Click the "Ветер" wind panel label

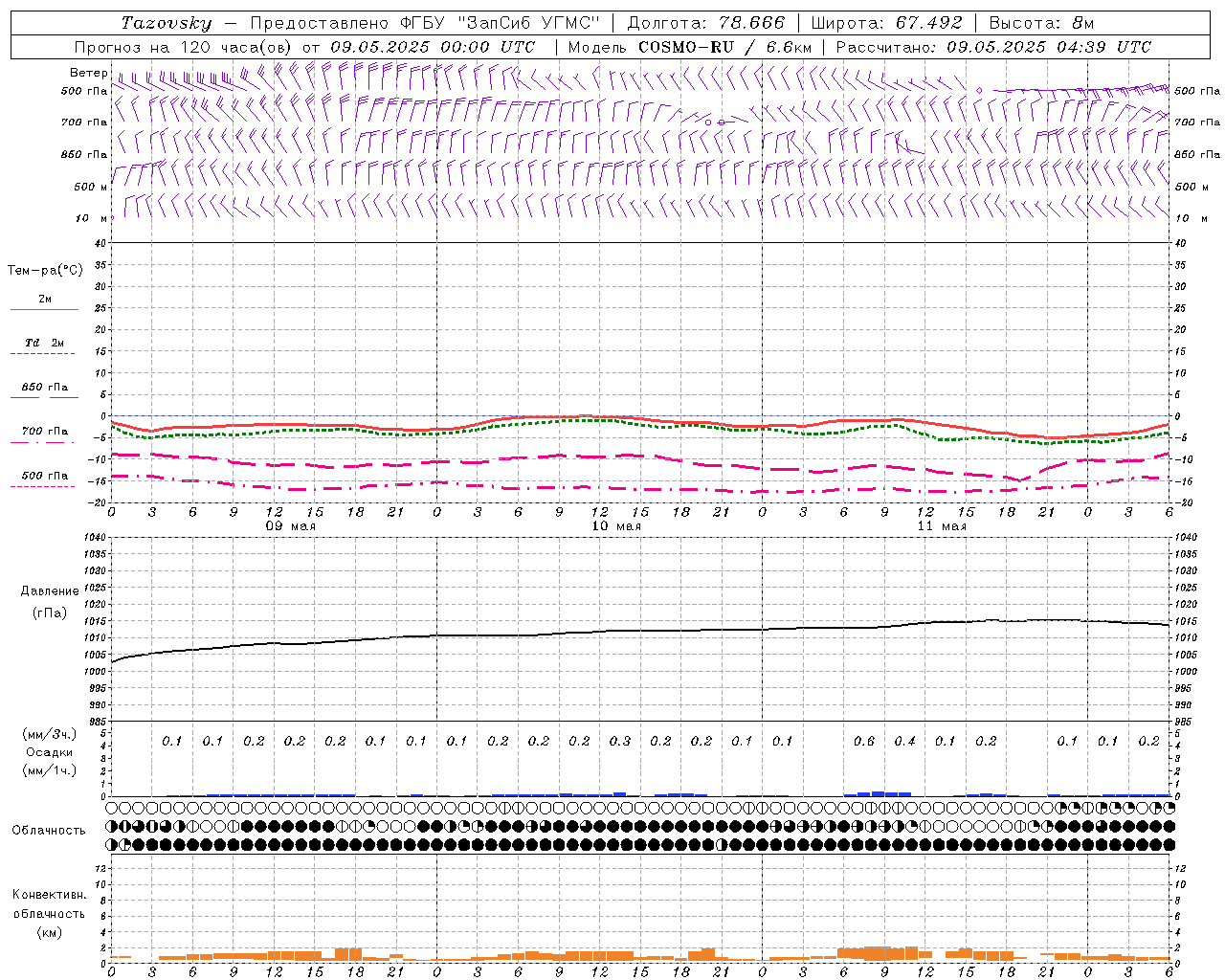[88, 73]
